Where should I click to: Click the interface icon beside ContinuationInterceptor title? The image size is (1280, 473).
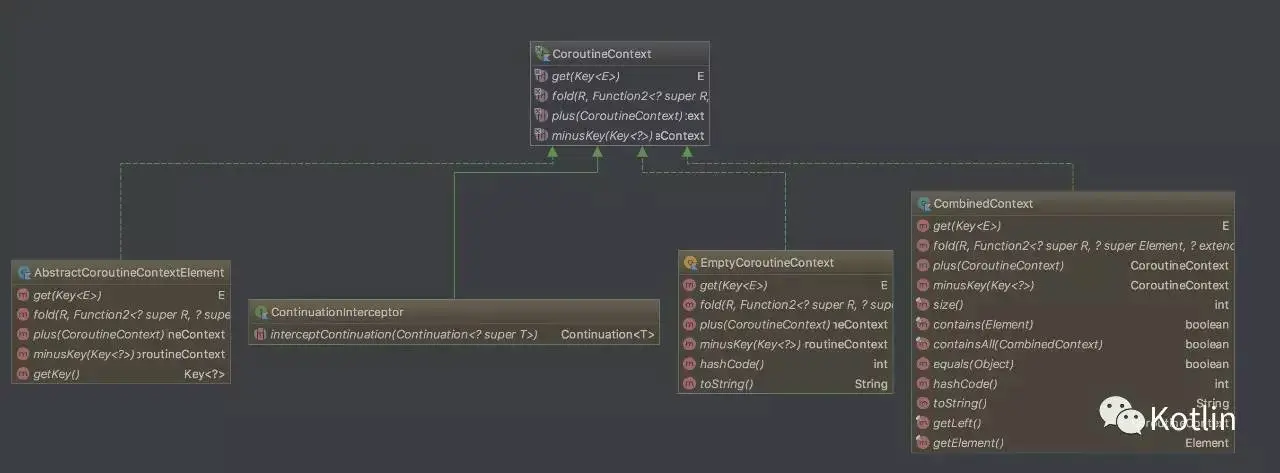[261, 312]
